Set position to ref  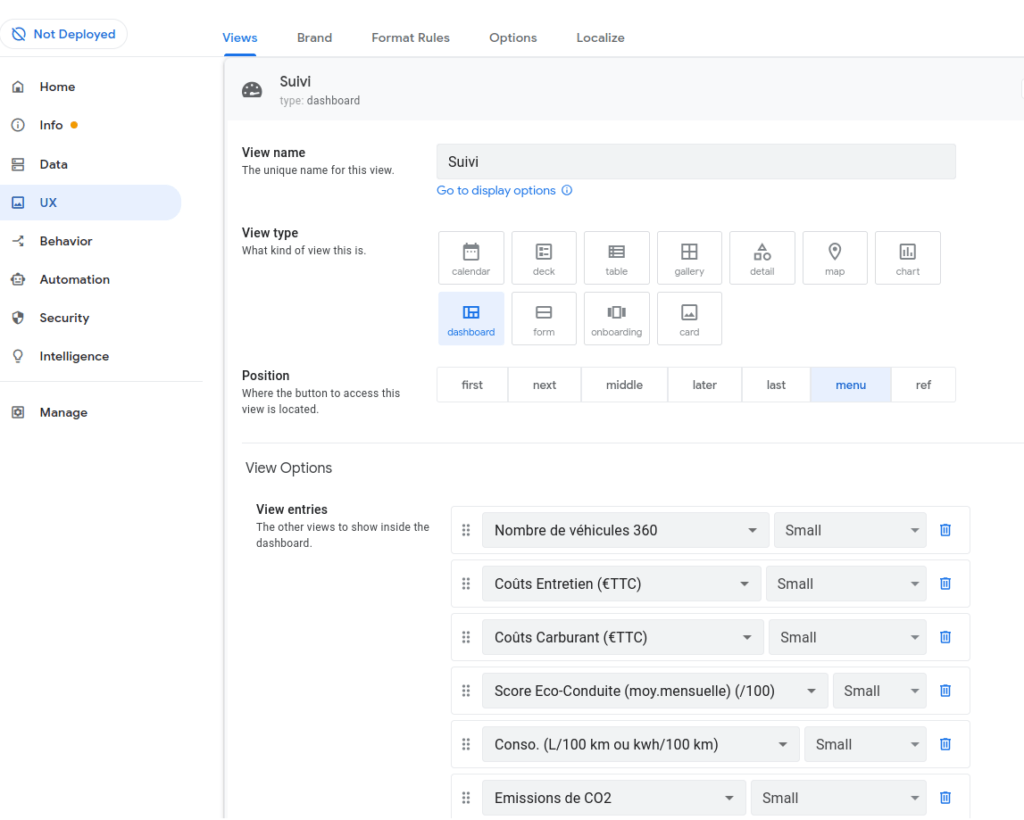(923, 385)
